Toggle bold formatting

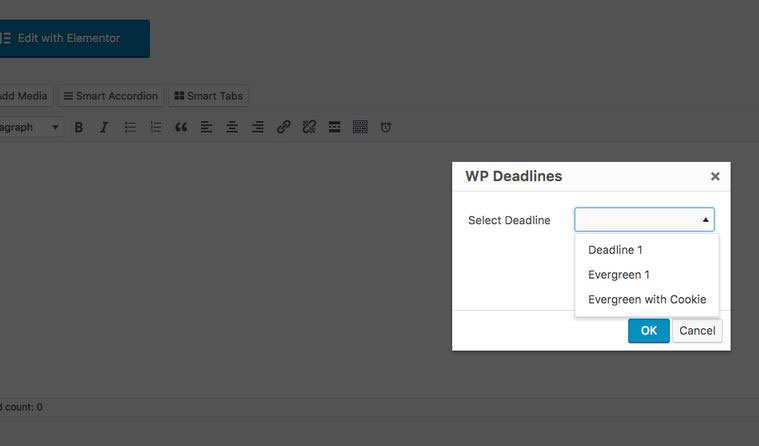tap(78, 127)
